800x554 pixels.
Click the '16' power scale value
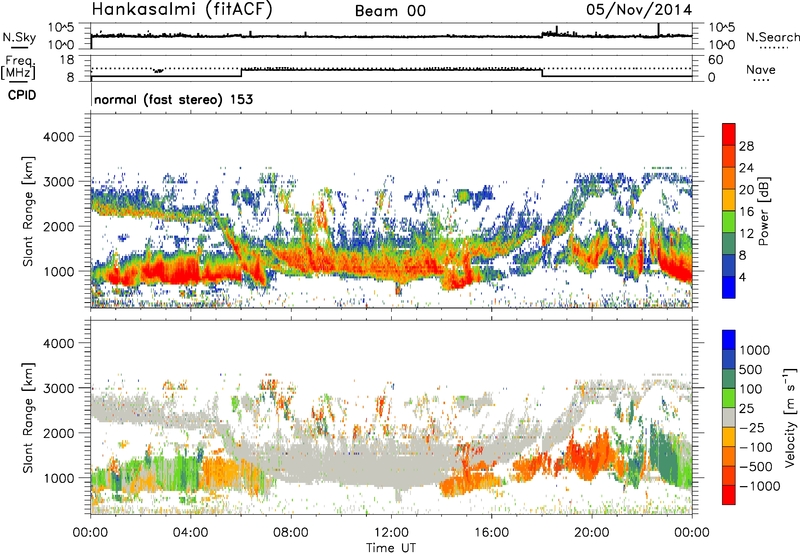pyautogui.click(x=746, y=212)
